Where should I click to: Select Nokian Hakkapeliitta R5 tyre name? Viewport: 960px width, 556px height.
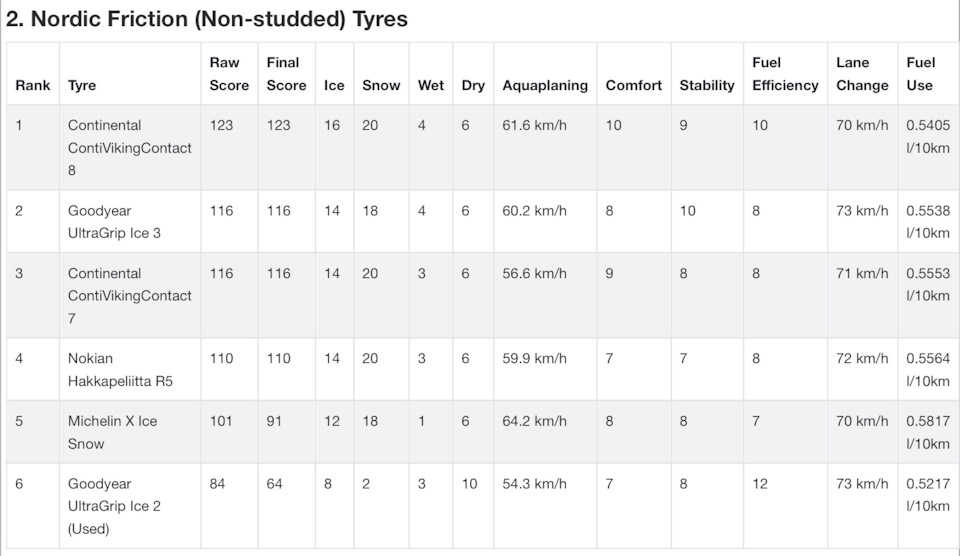(x=118, y=369)
